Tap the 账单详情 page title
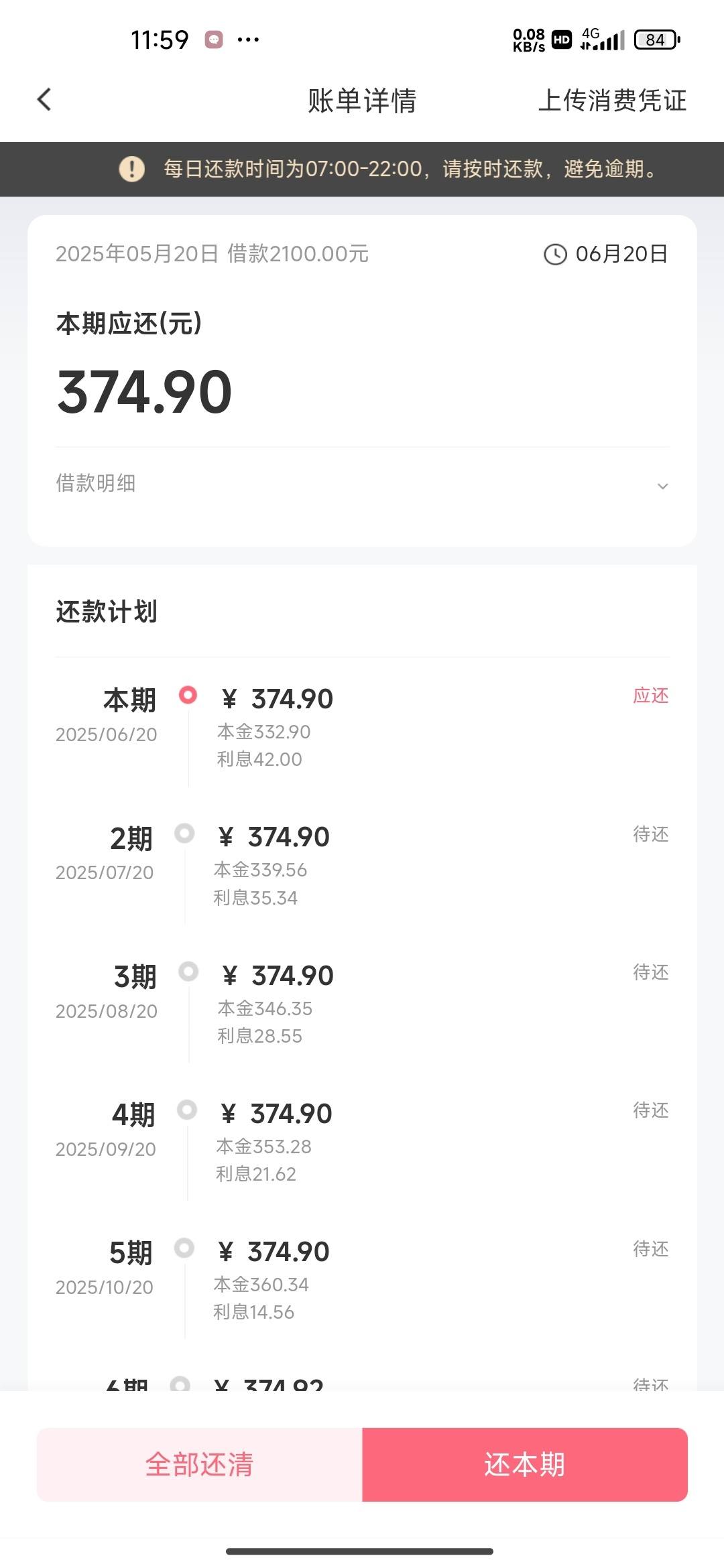Image resolution: width=724 pixels, height=1568 pixels. pos(362,101)
